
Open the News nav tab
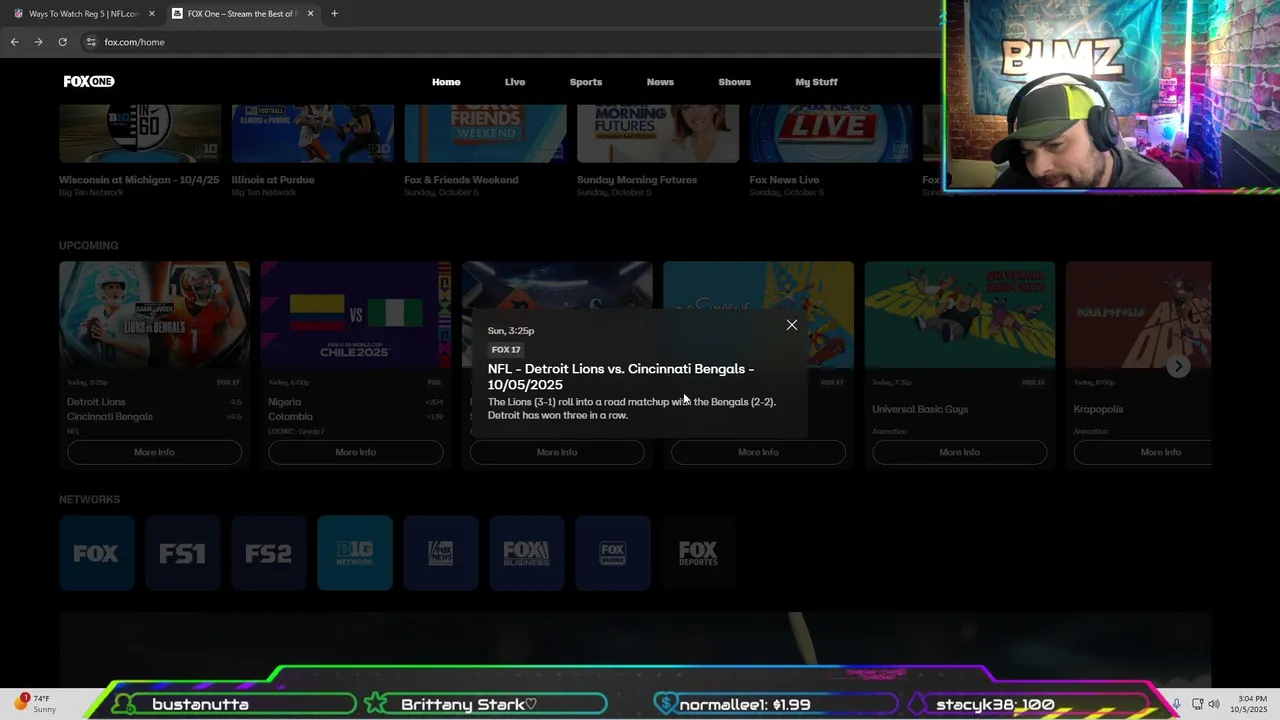(660, 82)
